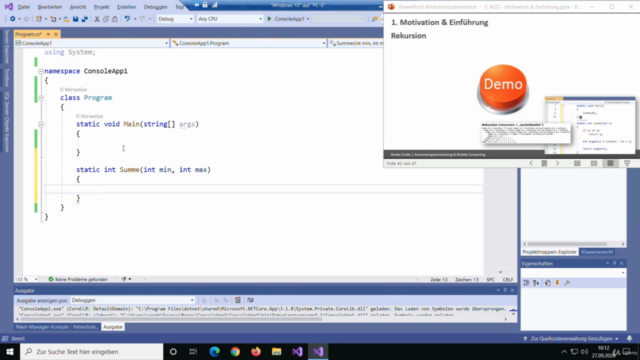The image size is (640, 360).
Task: Click the ConsoleApp1 start button label
Action: pyautogui.click(x=290, y=19)
